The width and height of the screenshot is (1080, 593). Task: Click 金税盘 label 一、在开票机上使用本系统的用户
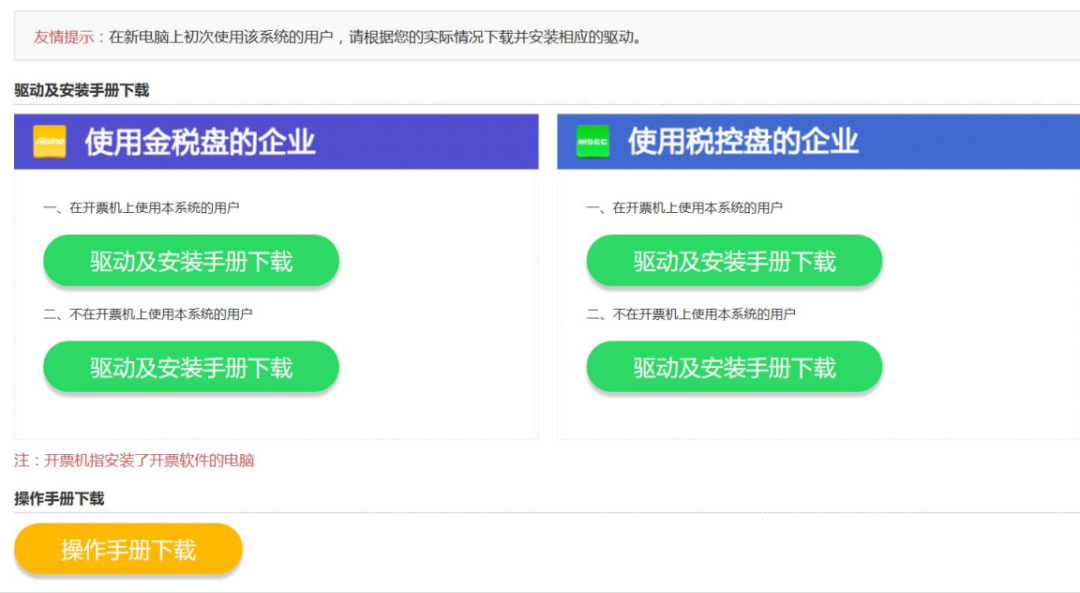pyautogui.click(x=141, y=207)
